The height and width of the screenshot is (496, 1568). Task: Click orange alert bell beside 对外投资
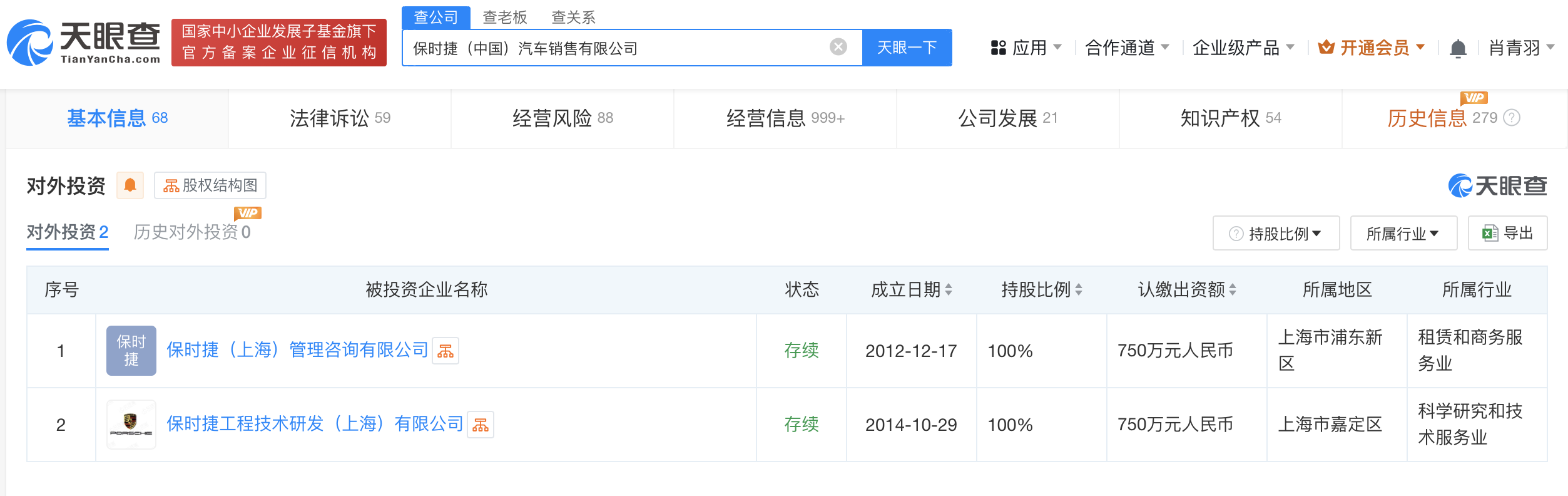coord(130,185)
